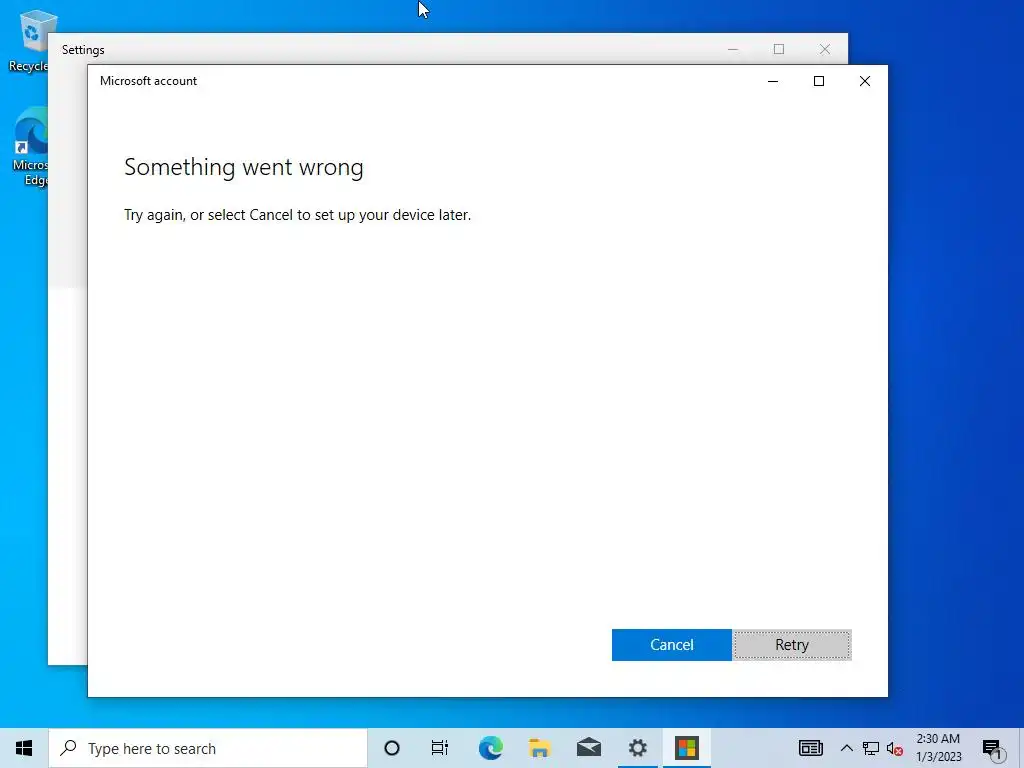Select the Recycle Bin desktop icon
This screenshot has height=768, width=1024.
point(29,40)
